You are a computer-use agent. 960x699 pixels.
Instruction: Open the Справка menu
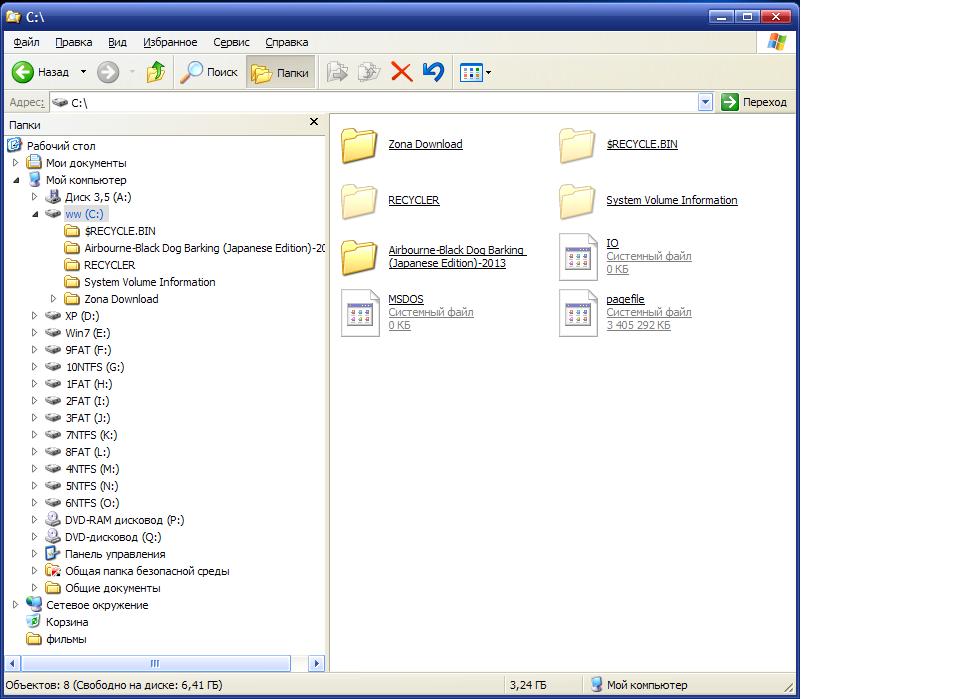tap(287, 42)
